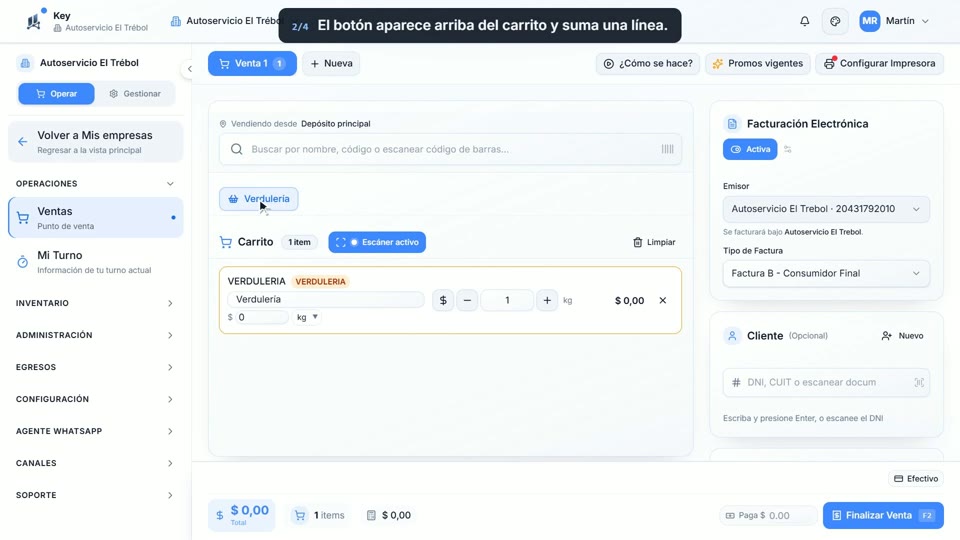Open Tipo de Factura dropdown
Viewport: 960px width, 540px height.
826,274
